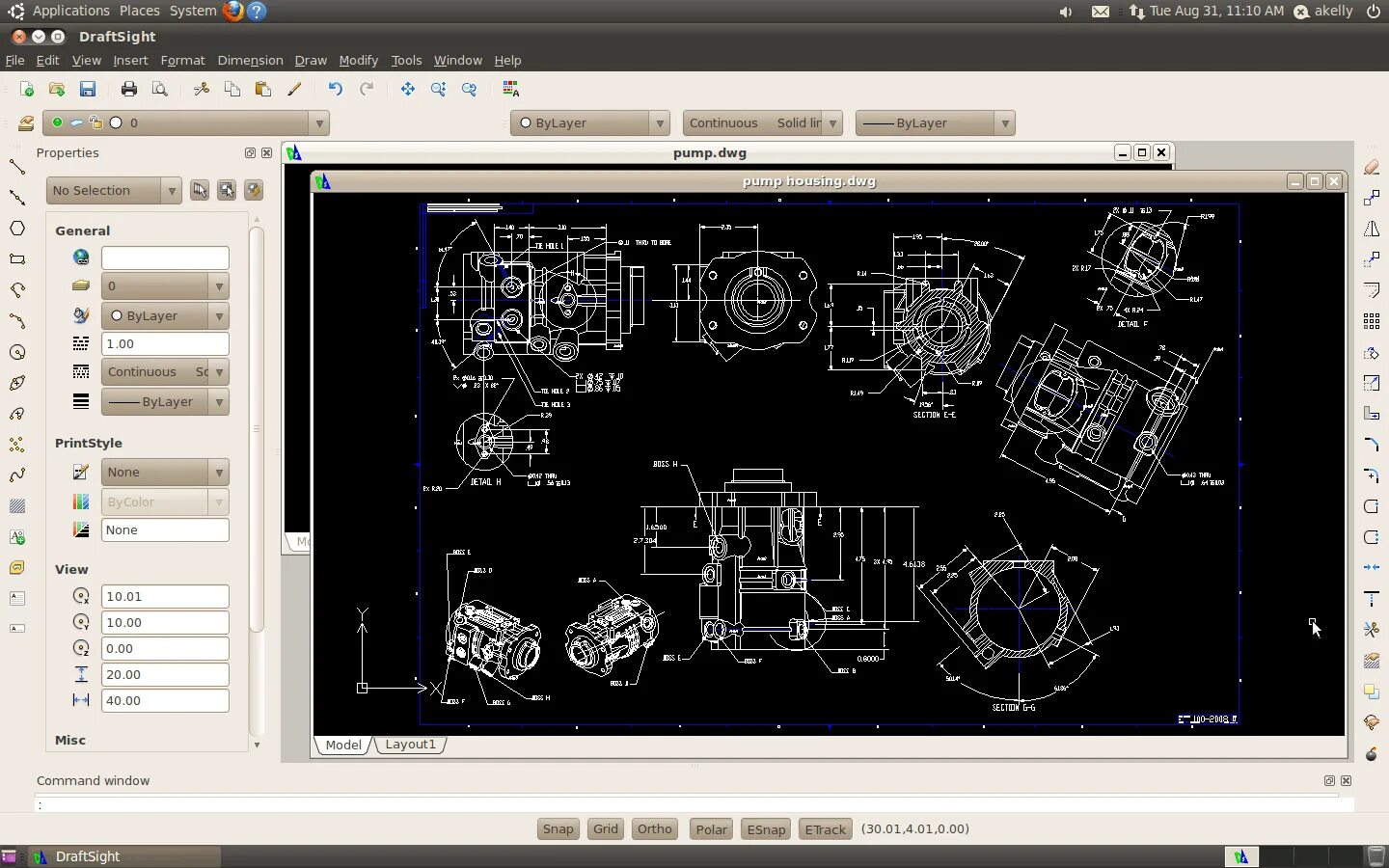Click the Erase tool icon
The image size is (1389, 868).
click(x=1372, y=168)
